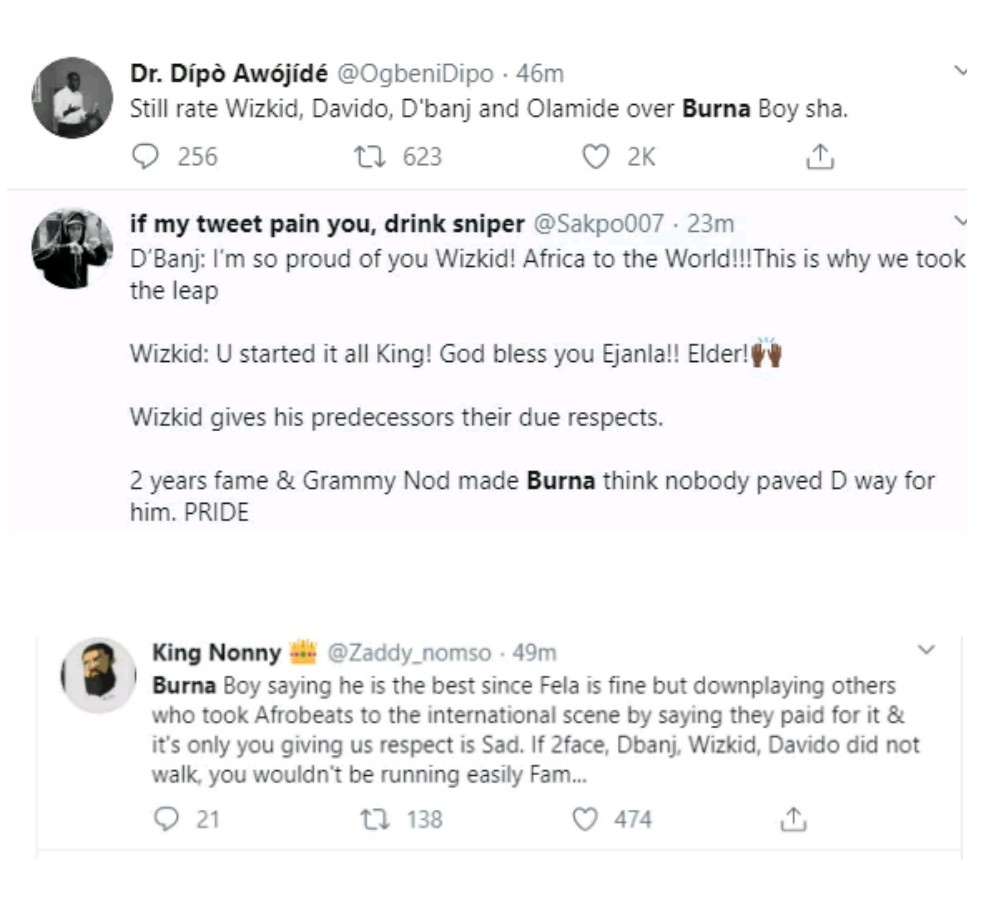Open dropdown chevron on Sakpo007's tweet
Image resolution: width=999 pixels, height=899 pixels.
coord(962,221)
